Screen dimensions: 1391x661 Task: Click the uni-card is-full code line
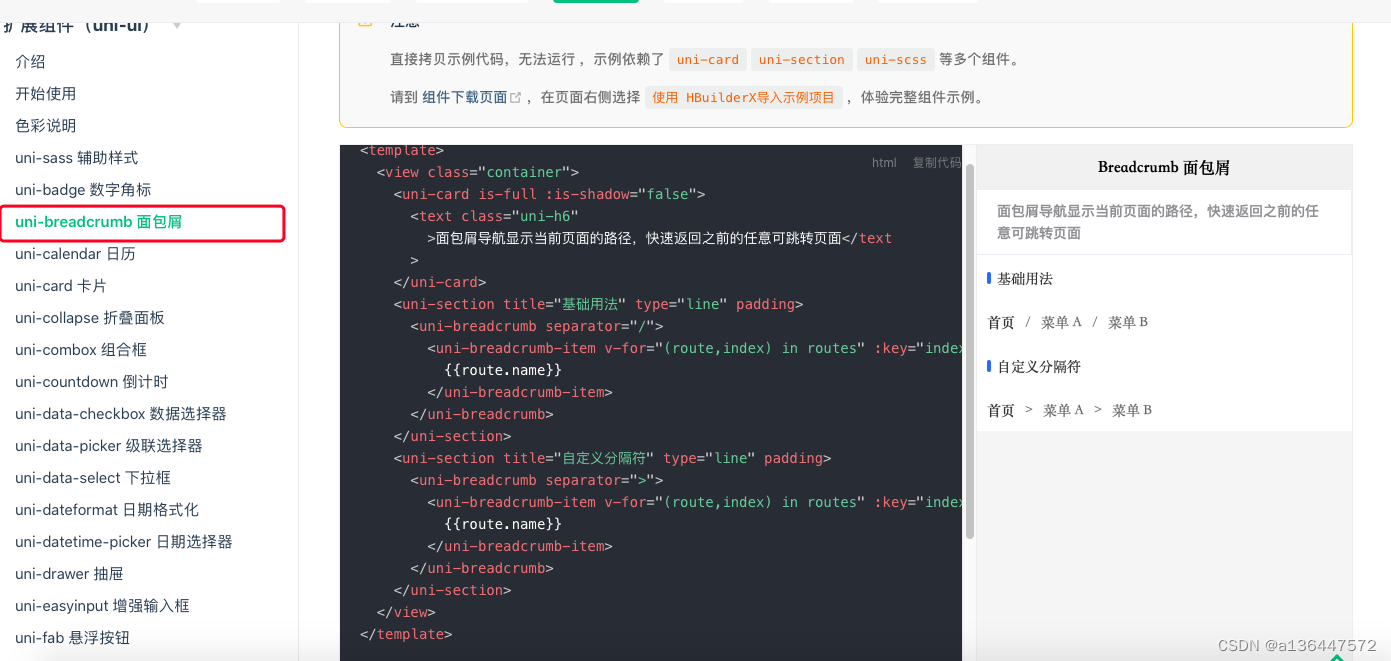(x=550, y=194)
